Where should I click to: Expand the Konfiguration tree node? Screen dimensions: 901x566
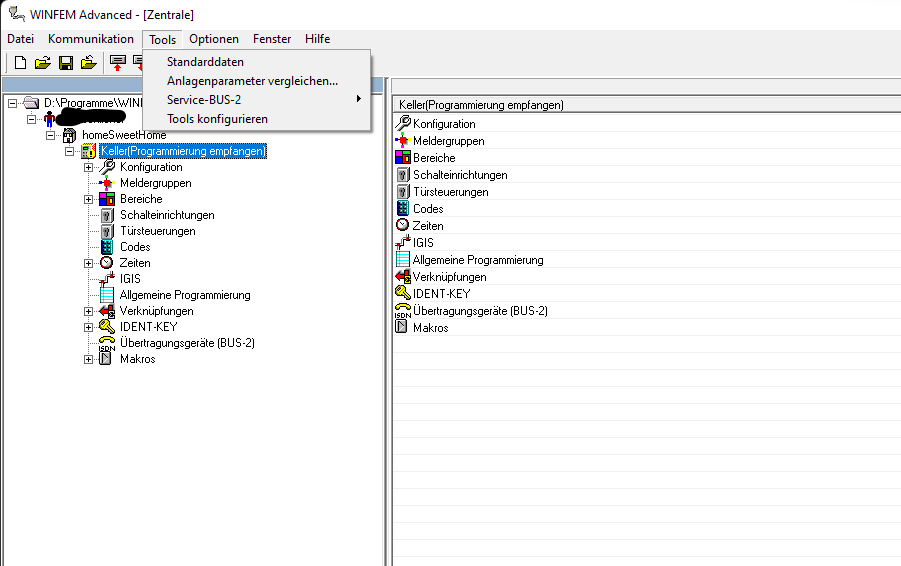click(x=88, y=167)
